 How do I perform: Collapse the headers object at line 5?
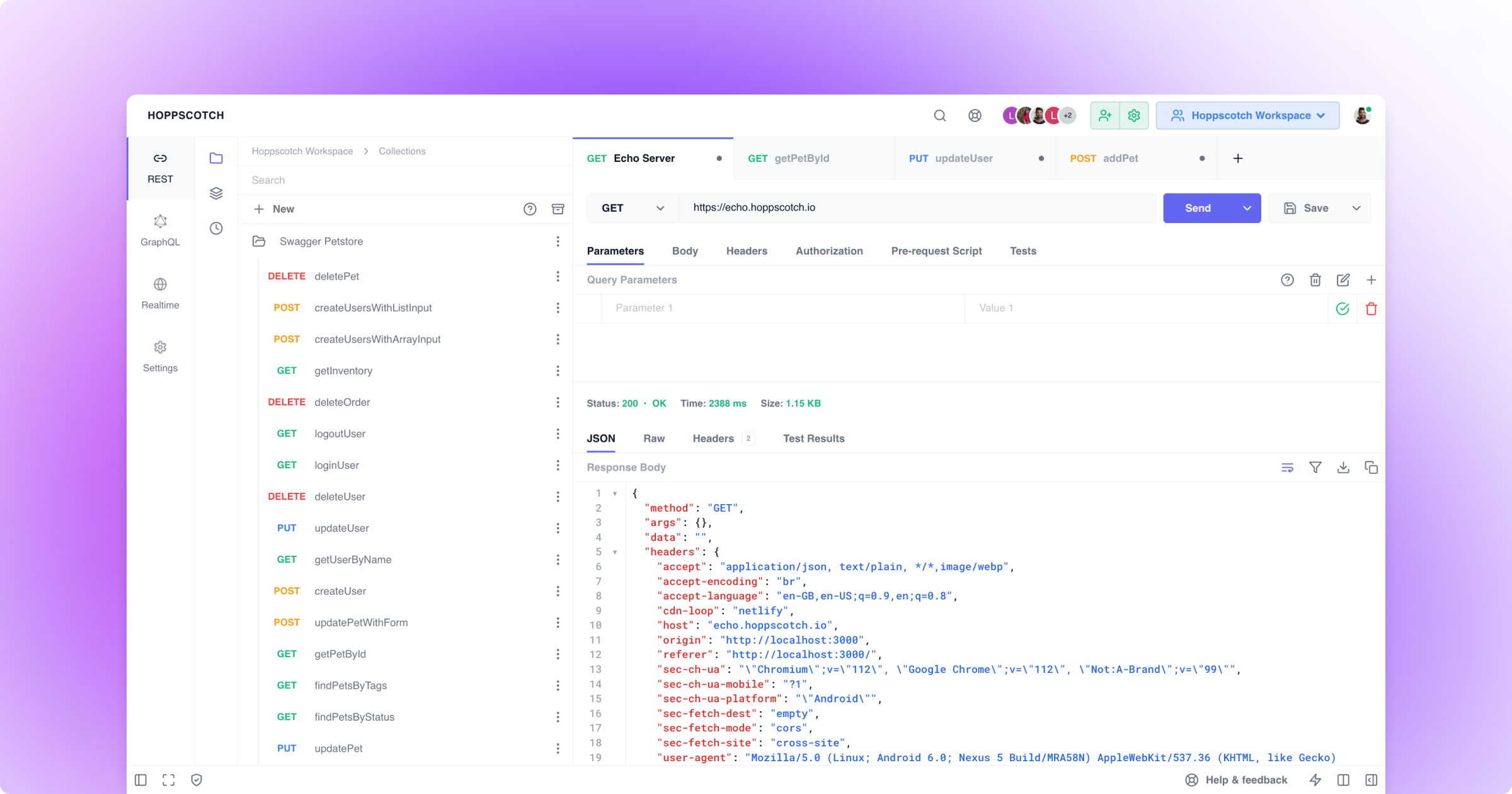click(615, 552)
